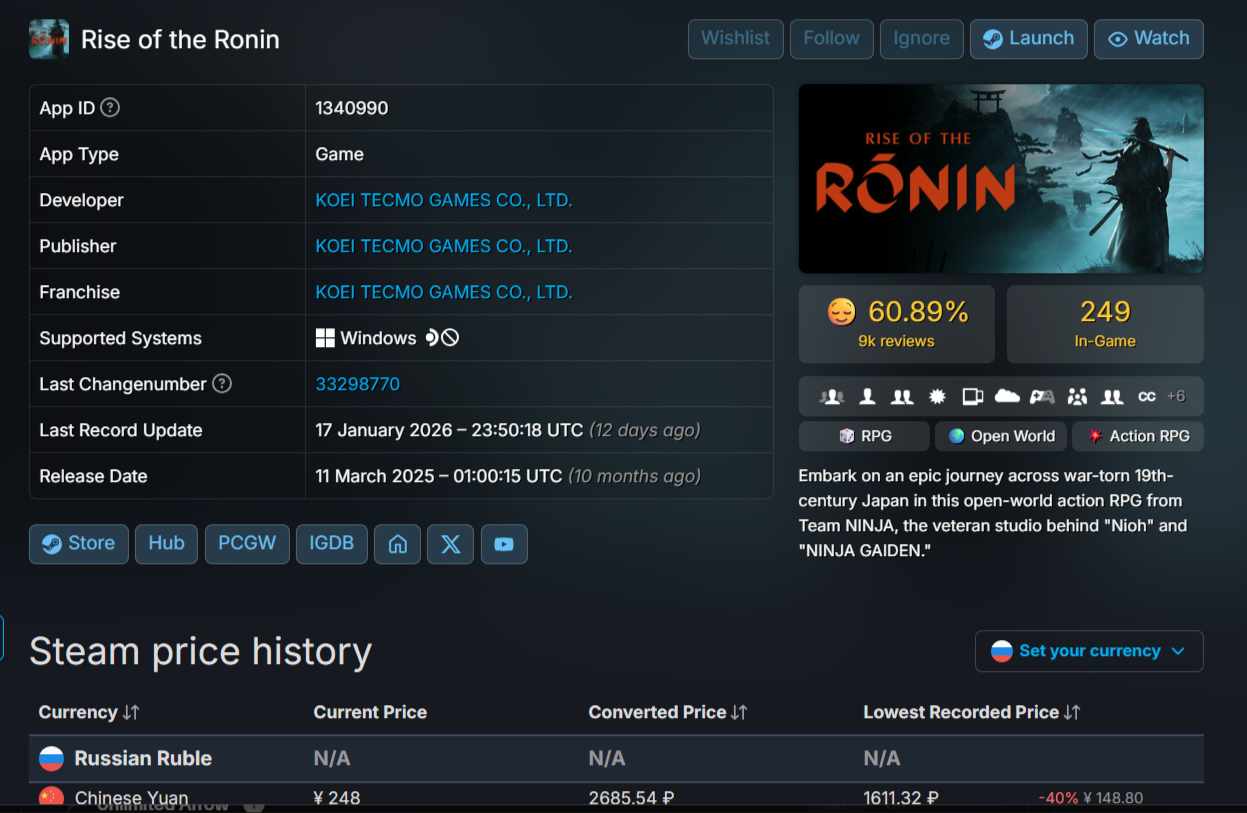Screen dimensions: 1247x813
Task: Open the YouTube channel icon
Action: click(x=504, y=544)
